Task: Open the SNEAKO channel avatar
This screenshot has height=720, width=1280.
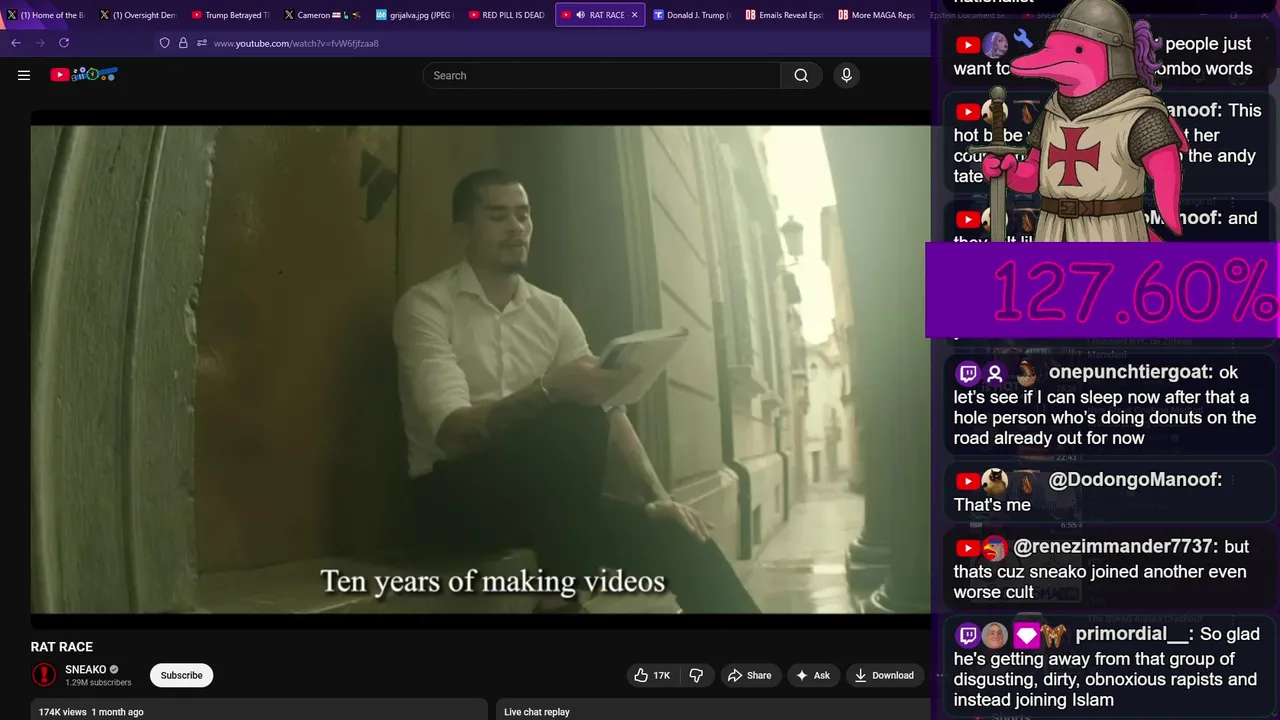Action: point(44,675)
